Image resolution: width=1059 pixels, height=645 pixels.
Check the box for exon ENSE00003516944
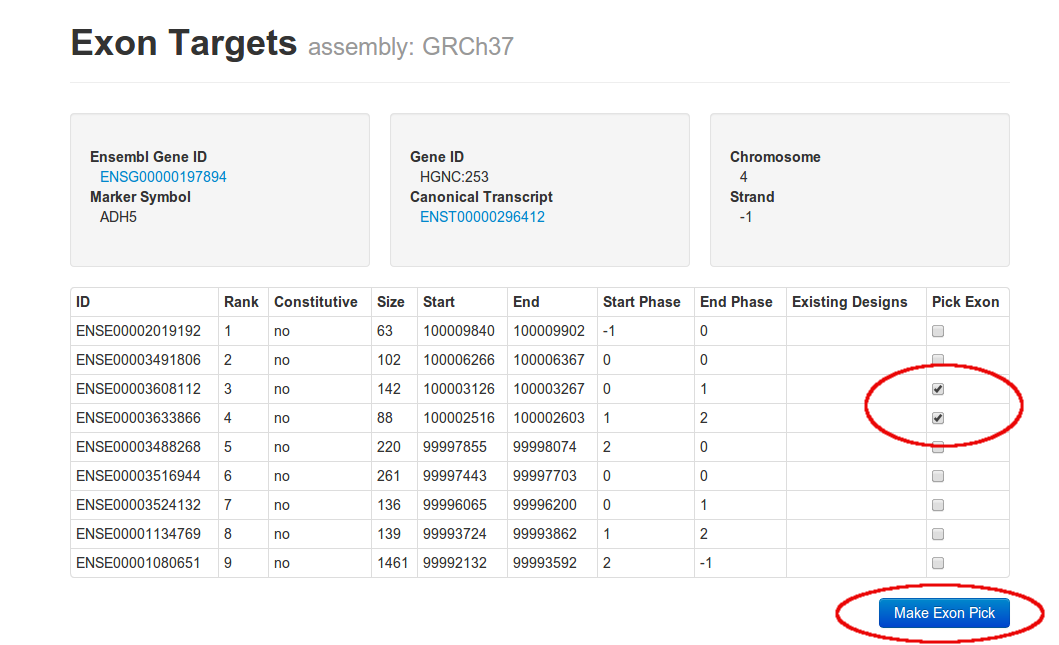tap(938, 477)
